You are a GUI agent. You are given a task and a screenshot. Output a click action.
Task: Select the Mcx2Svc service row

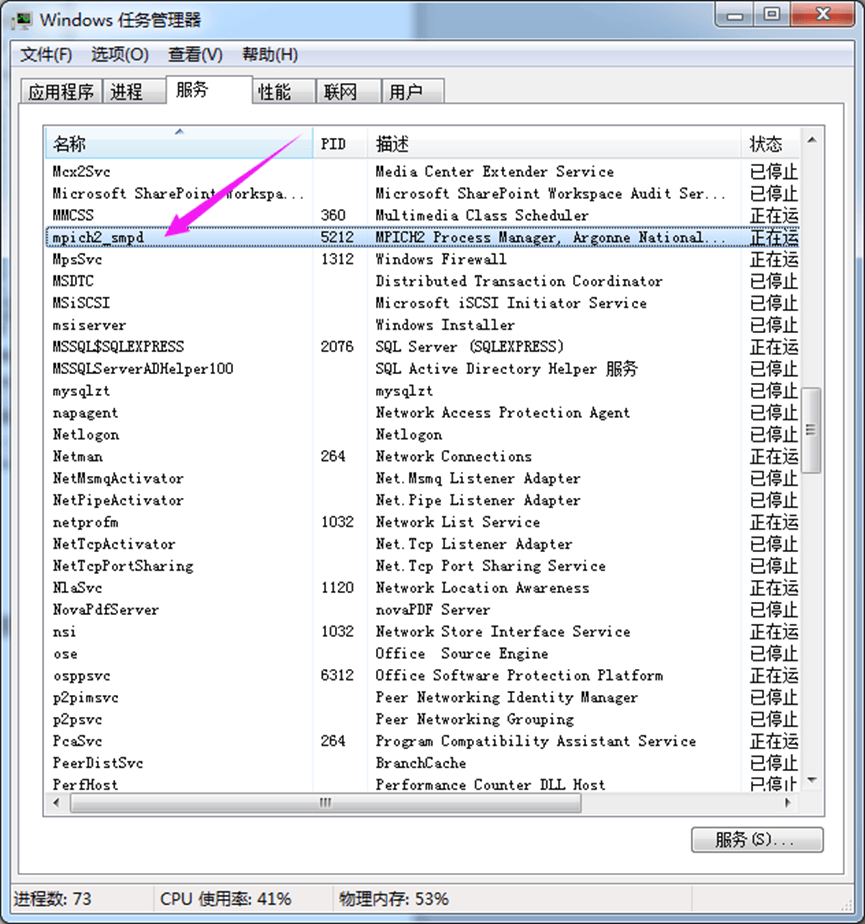422,171
